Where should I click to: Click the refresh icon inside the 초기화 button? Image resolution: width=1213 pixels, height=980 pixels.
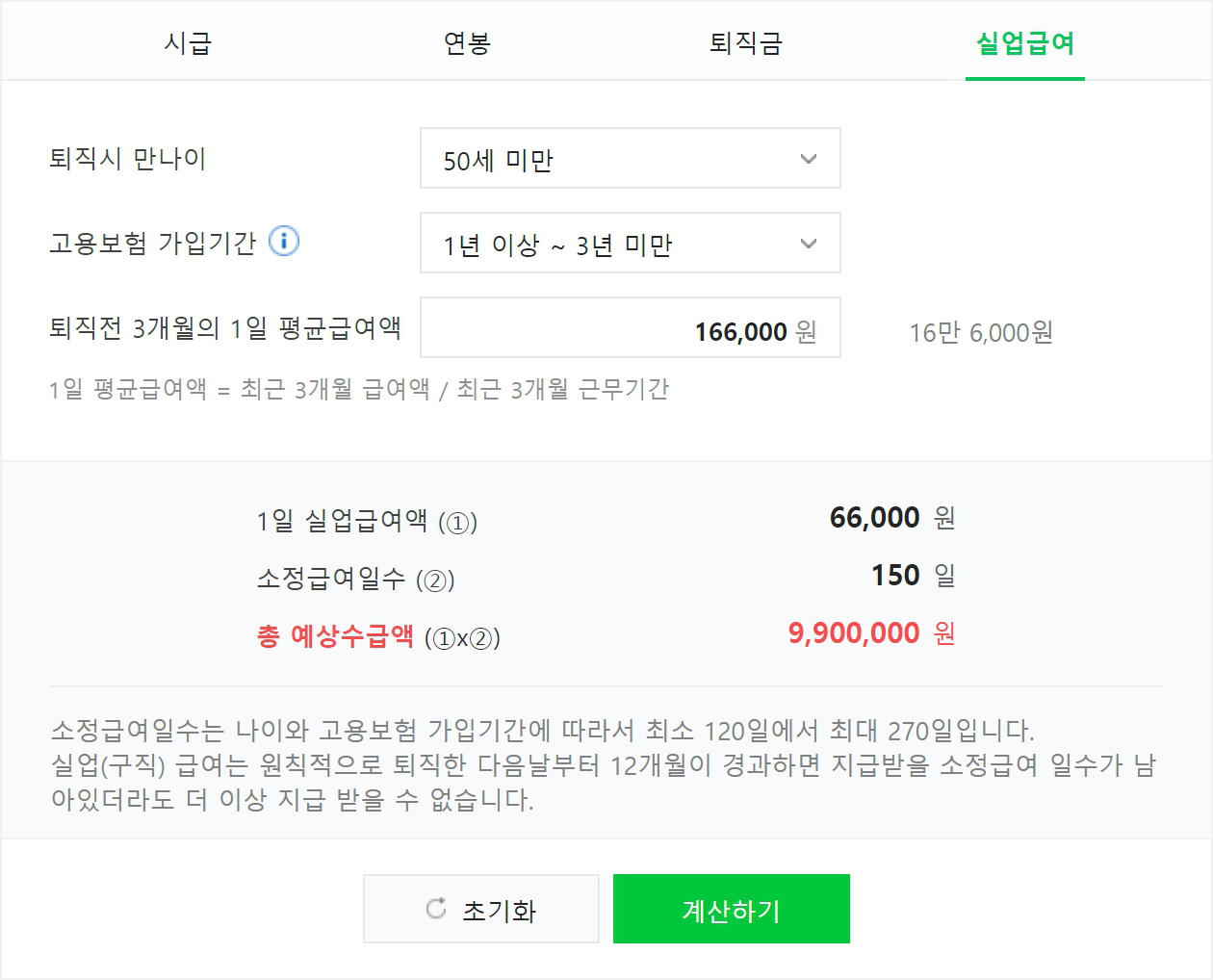click(436, 907)
